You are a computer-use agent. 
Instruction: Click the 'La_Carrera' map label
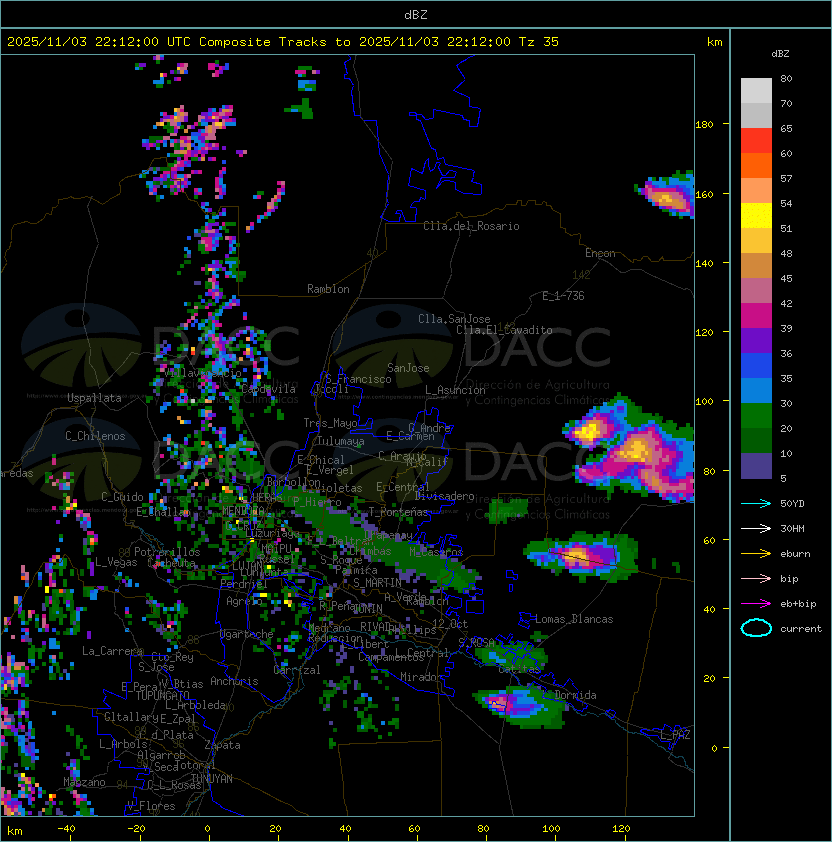tap(112, 651)
